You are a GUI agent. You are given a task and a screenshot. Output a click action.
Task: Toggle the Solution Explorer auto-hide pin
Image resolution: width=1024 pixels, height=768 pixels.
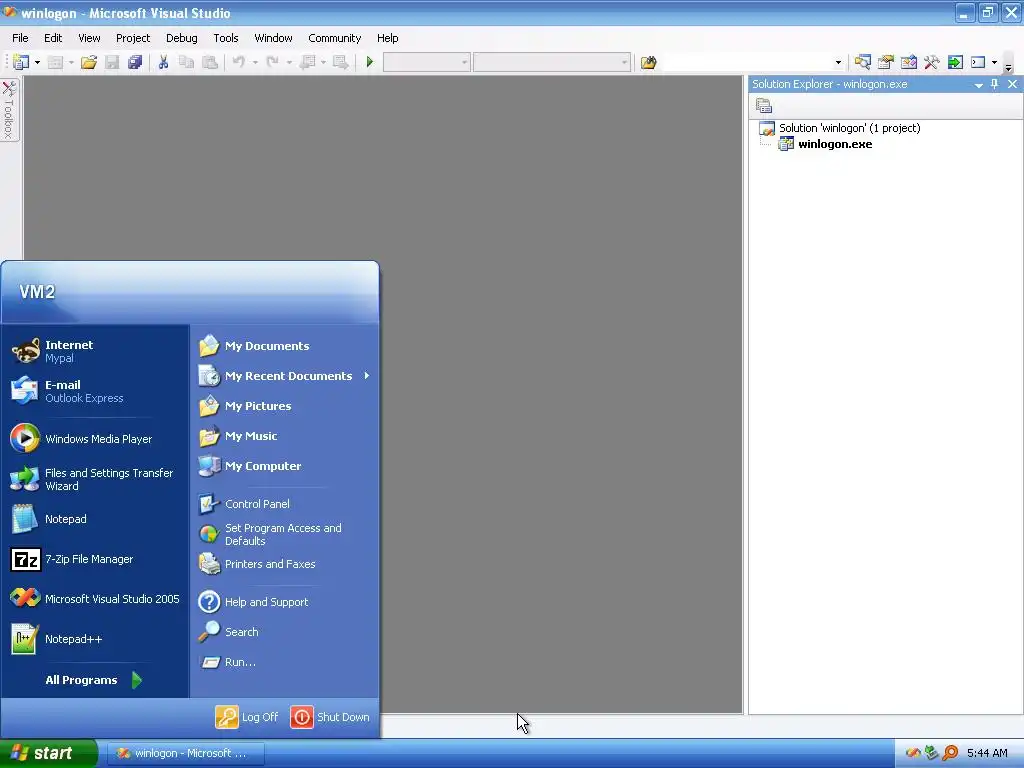(995, 84)
